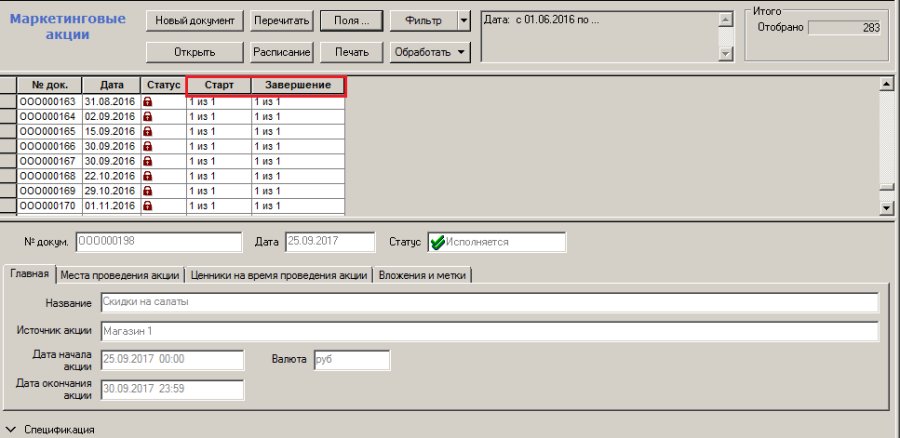Viewport: 900px width, 438px height.
Task: Open the Обработать dropdown button
Action: click(430, 52)
